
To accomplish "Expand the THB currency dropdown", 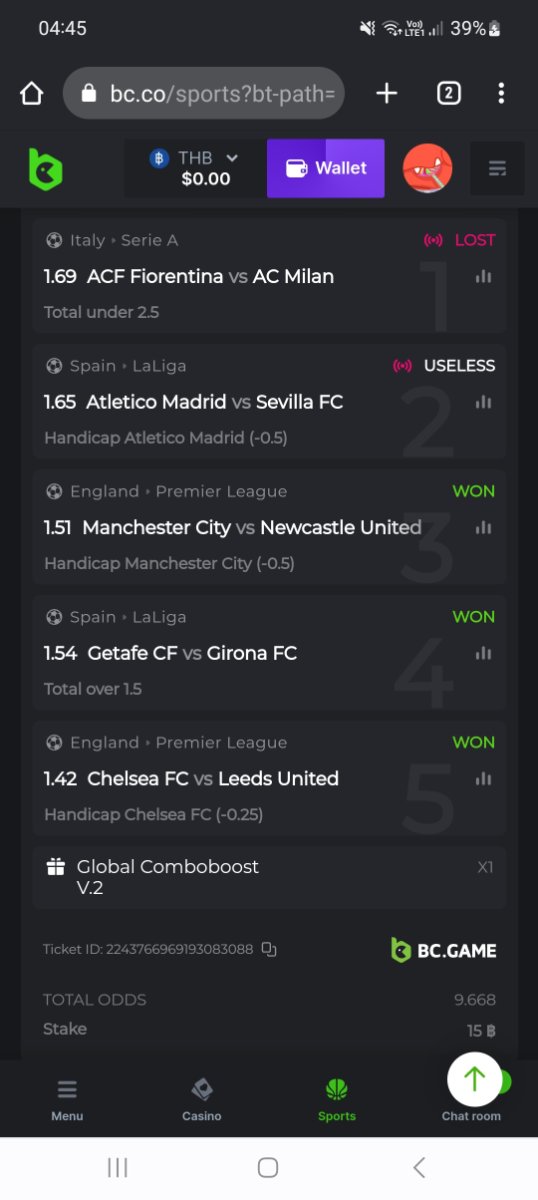I will pos(195,168).
